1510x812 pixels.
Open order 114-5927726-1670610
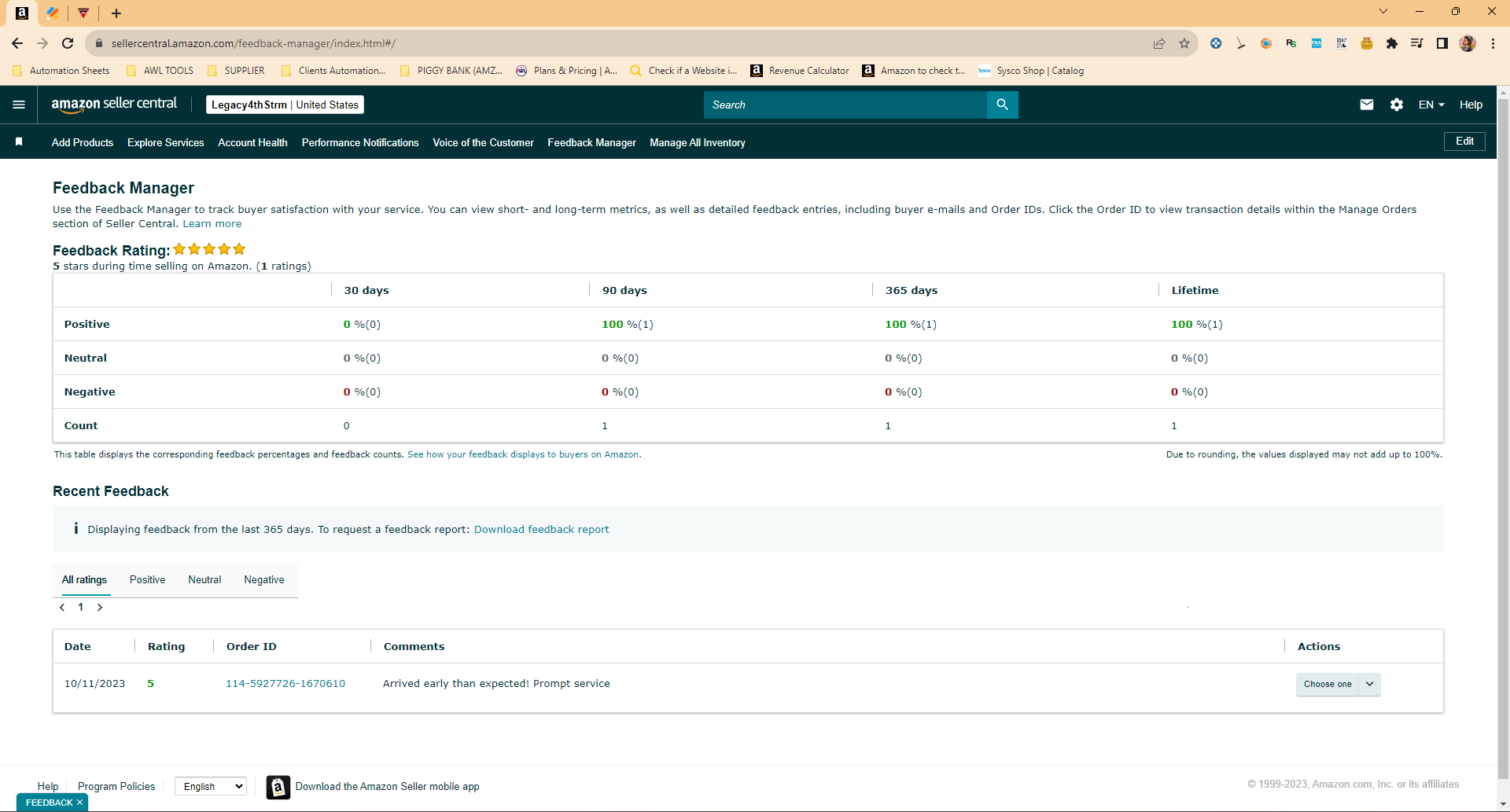285,684
